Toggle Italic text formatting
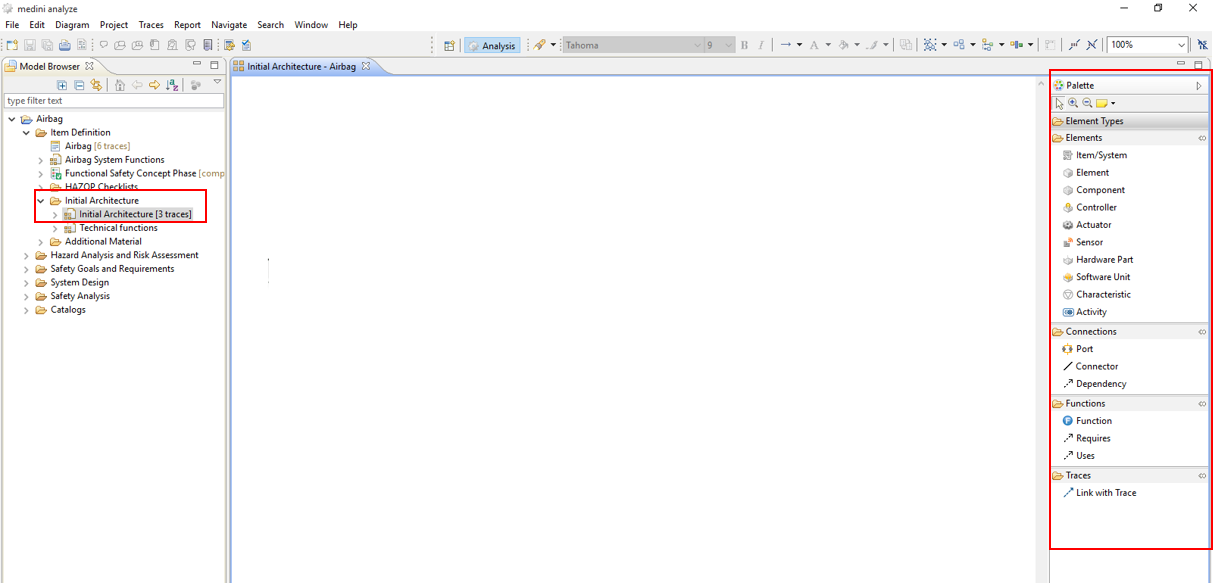 click(x=761, y=45)
